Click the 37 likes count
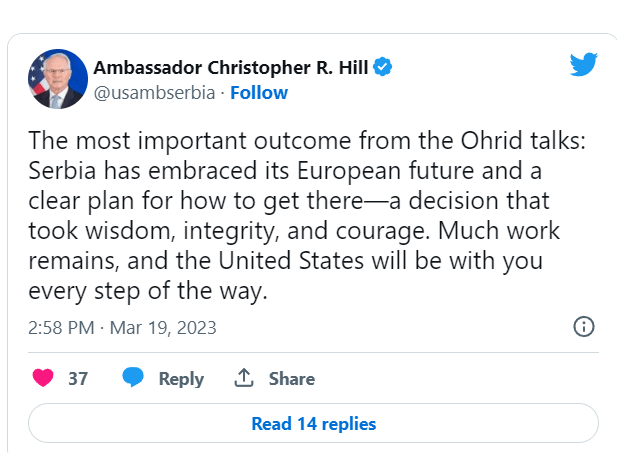The height and width of the screenshot is (453, 617). tap(78, 379)
